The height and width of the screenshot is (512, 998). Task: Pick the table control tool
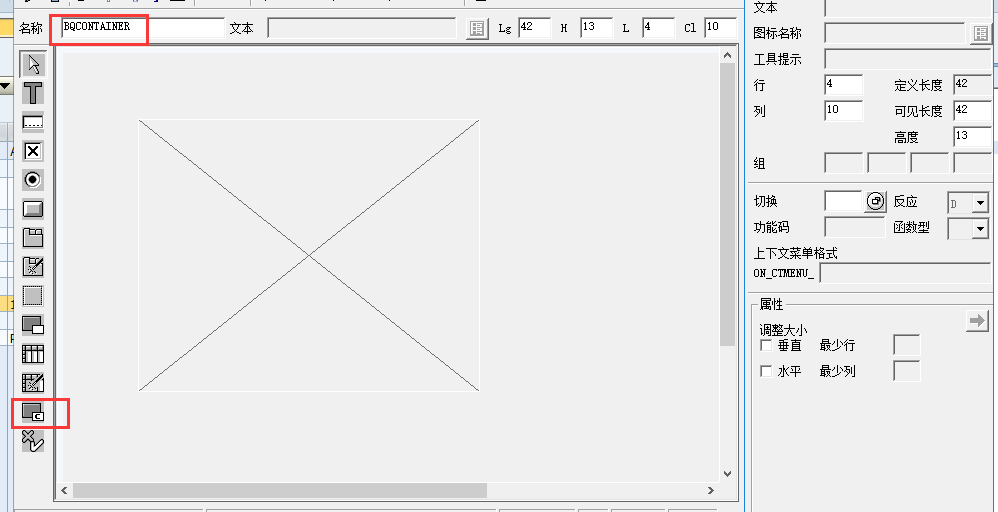[x=33, y=354]
